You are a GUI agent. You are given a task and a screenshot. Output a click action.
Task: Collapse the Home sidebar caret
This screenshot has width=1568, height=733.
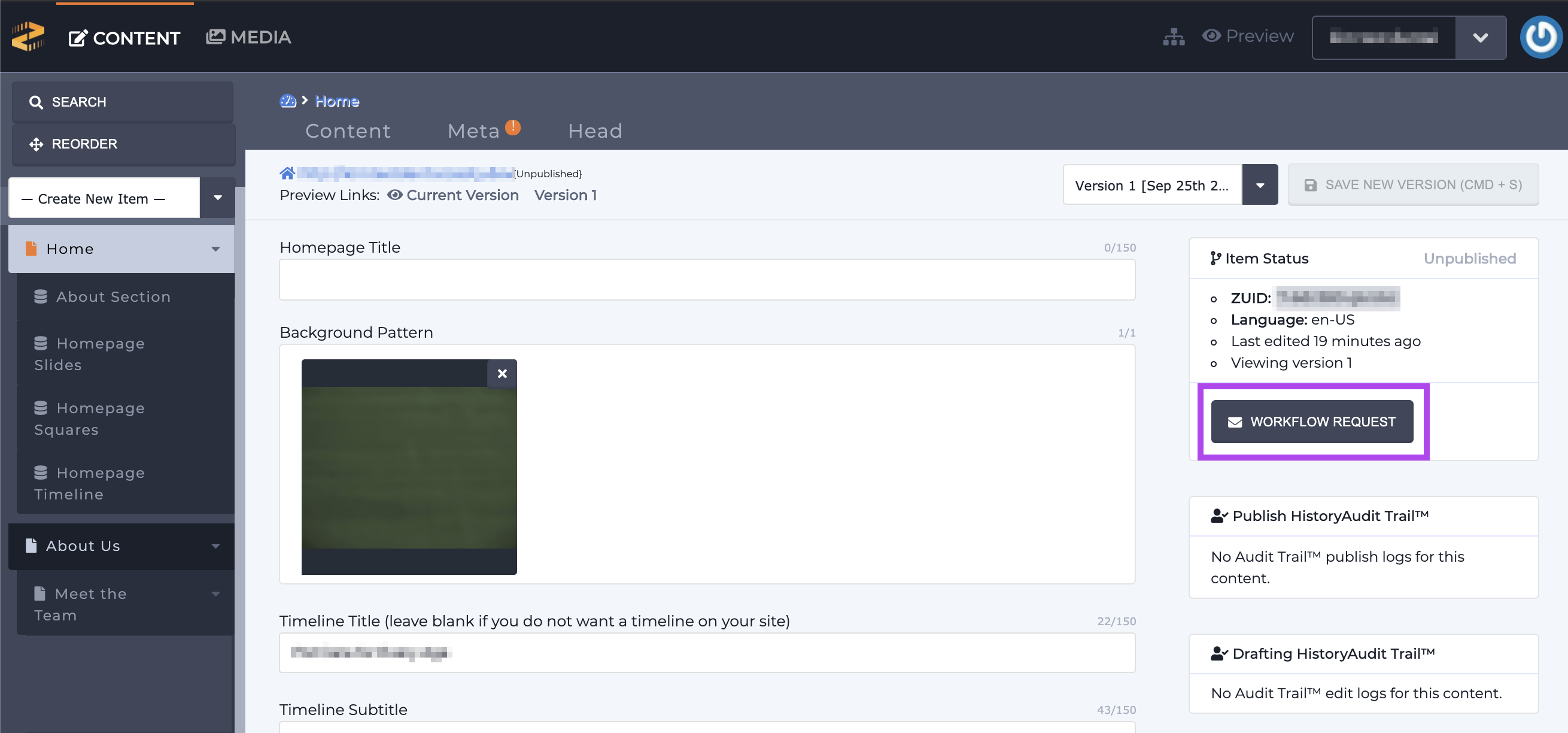(215, 249)
